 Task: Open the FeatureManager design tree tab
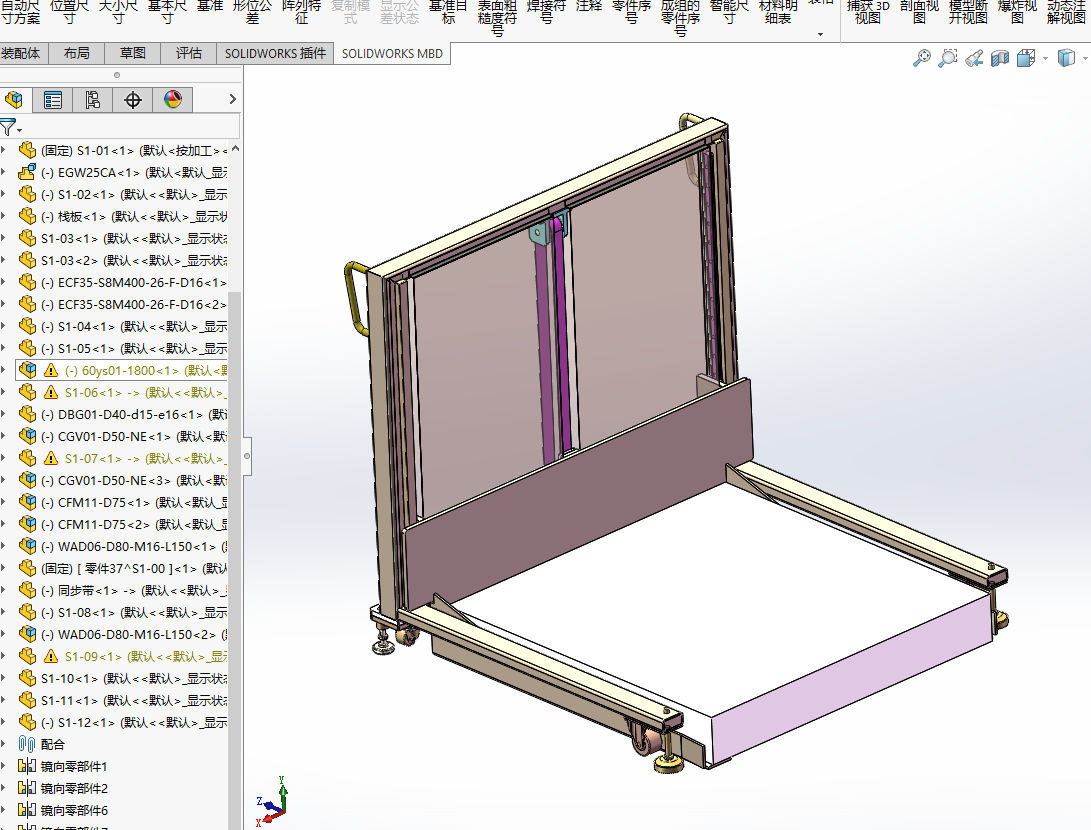[x=14, y=99]
